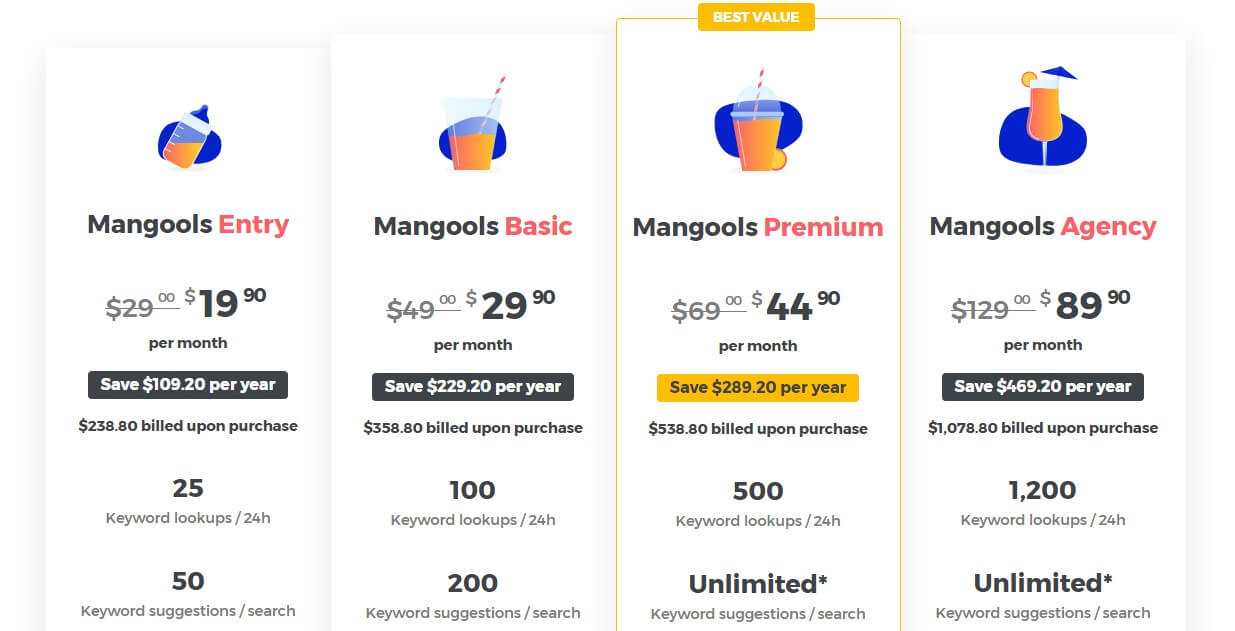Click the yellow Save $289.20 per year badge

757,388
